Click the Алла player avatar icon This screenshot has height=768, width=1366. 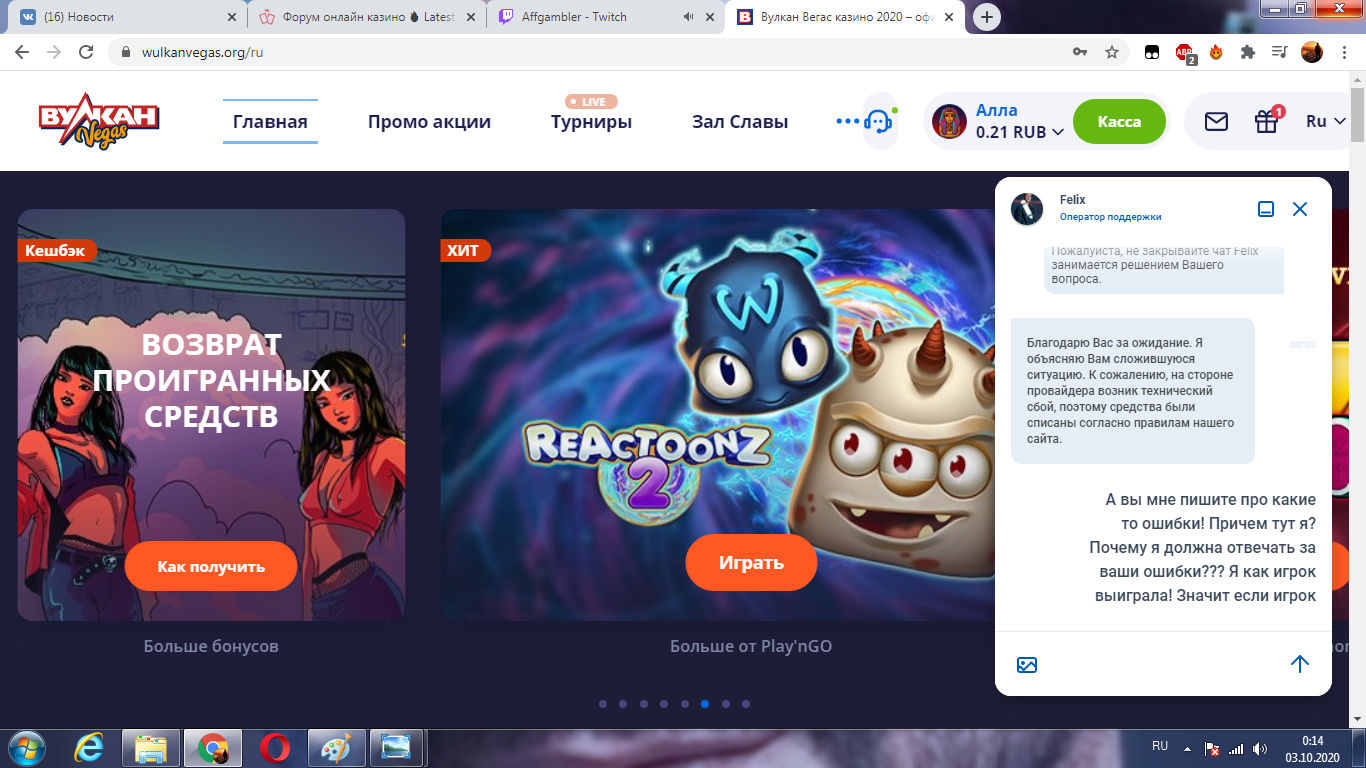coord(949,121)
